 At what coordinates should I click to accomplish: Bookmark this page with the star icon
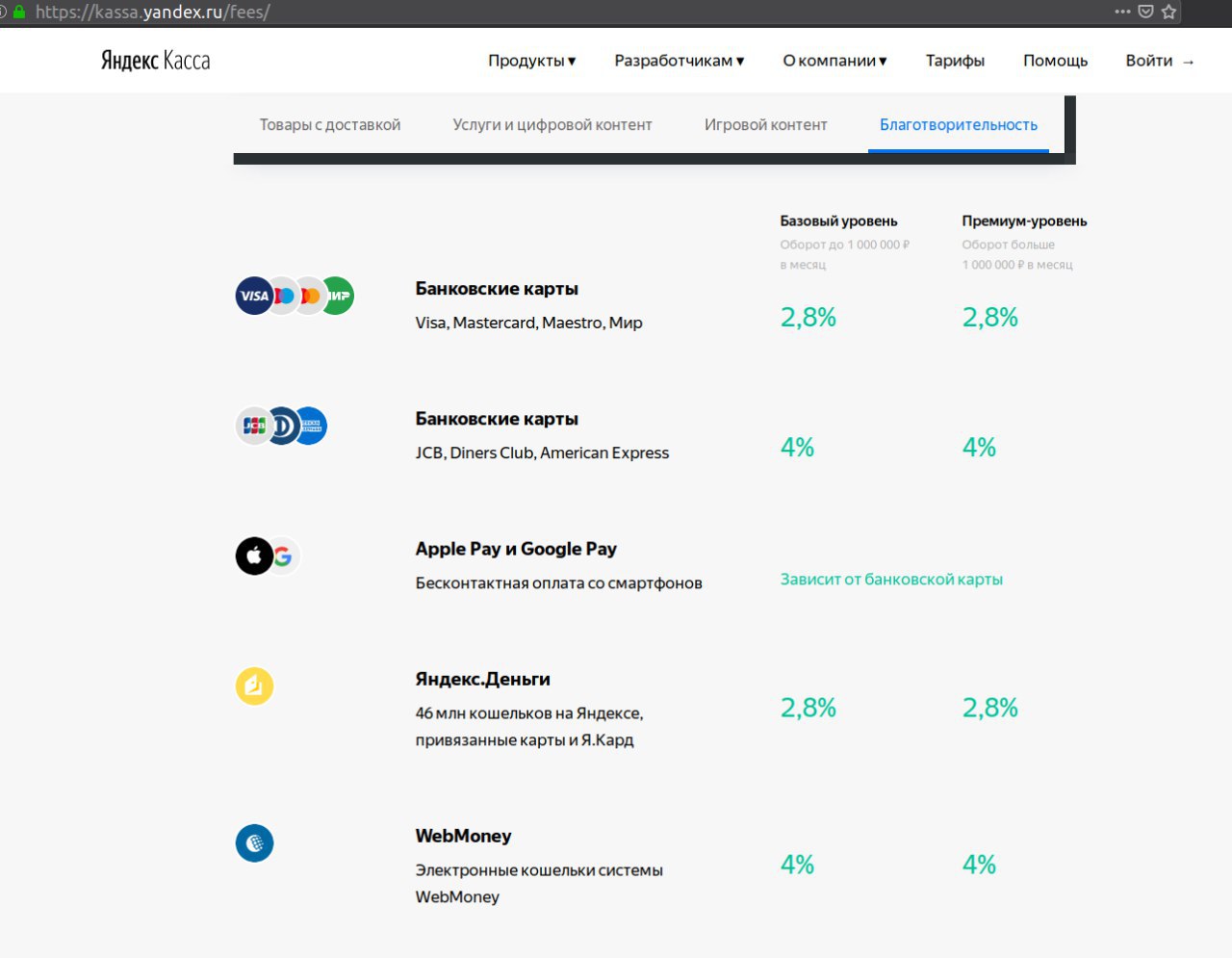coord(1168,12)
